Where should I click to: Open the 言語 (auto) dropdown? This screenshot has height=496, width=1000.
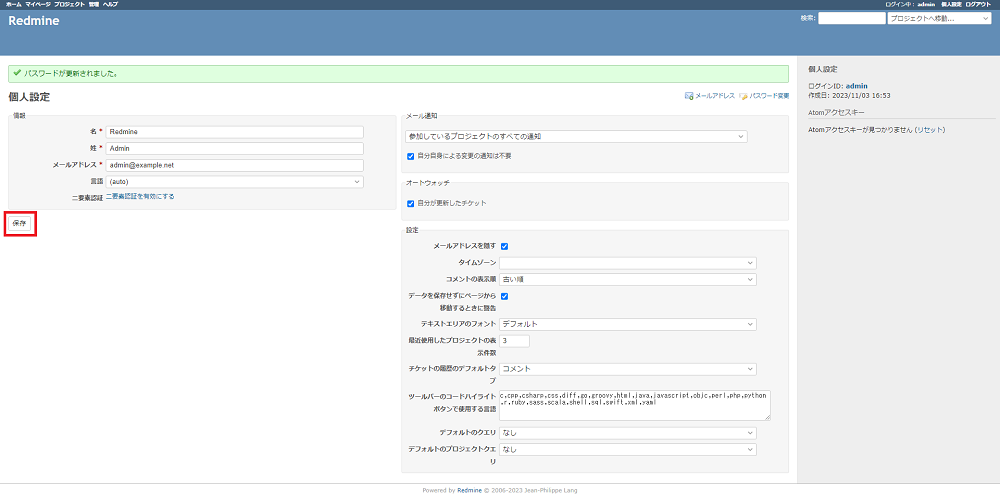point(235,182)
